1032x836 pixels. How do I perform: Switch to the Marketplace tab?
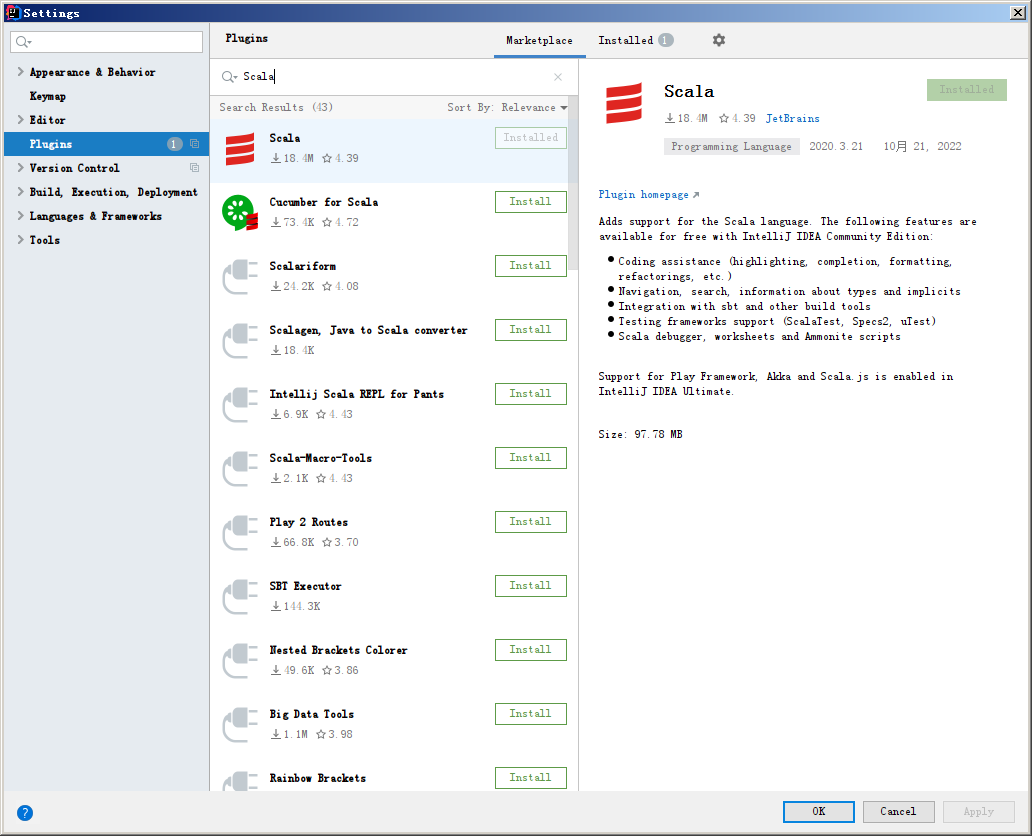tap(539, 40)
